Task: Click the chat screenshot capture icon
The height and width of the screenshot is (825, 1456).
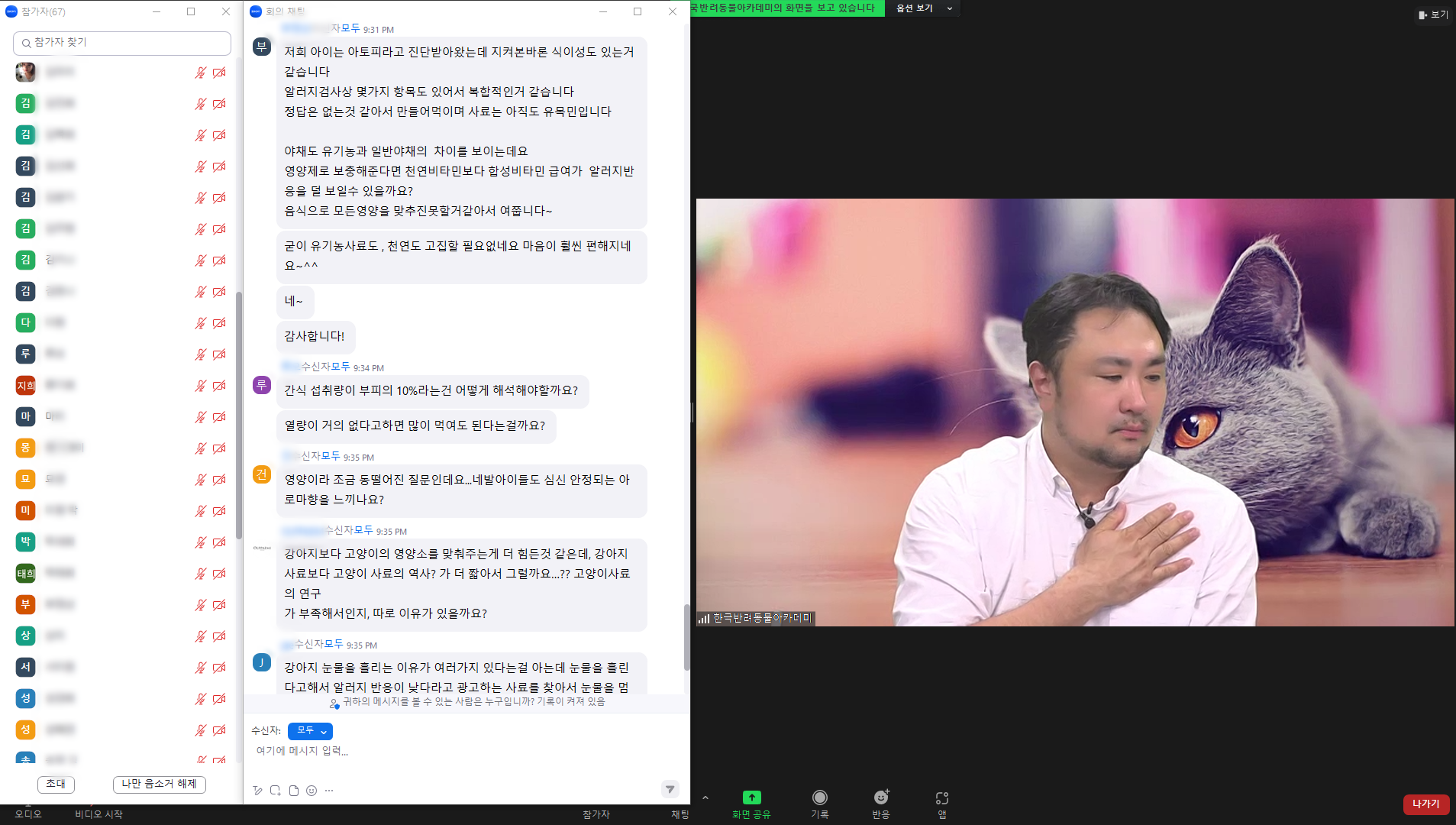Action: [276, 791]
